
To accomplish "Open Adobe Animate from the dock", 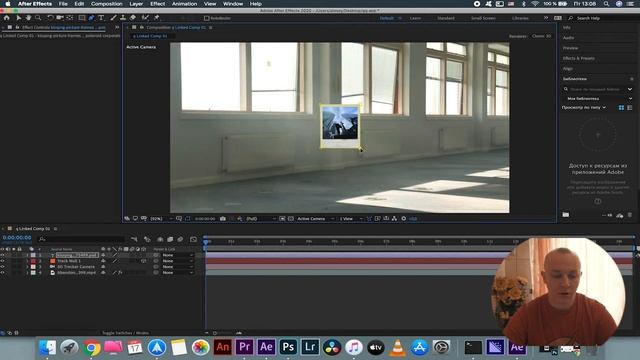I will 222,347.
